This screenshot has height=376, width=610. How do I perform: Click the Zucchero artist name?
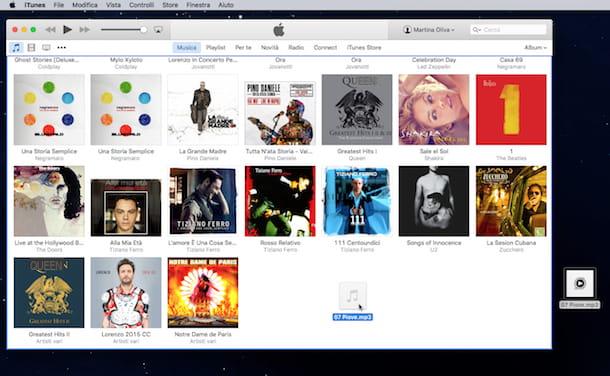point(511,250)
